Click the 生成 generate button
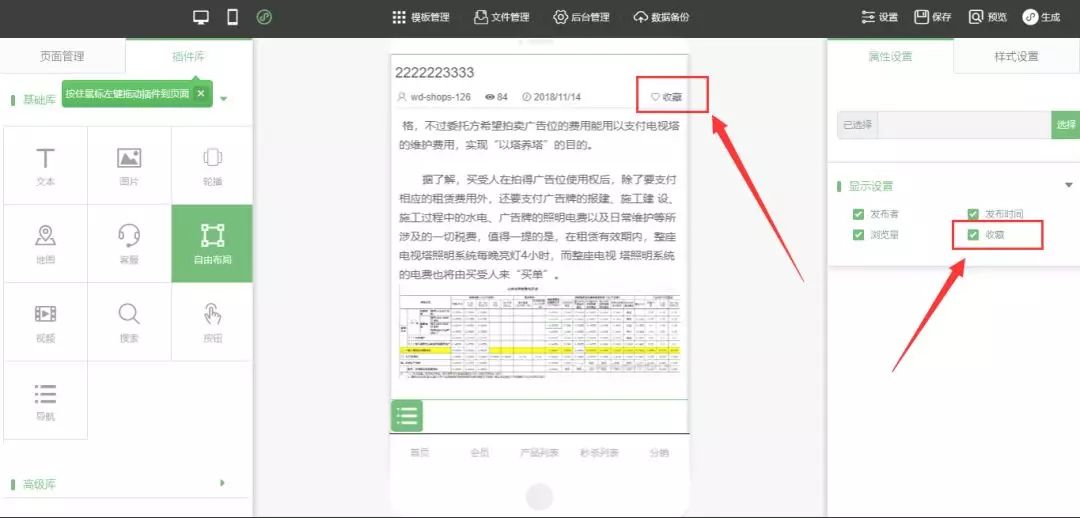 coord(1041,17)
